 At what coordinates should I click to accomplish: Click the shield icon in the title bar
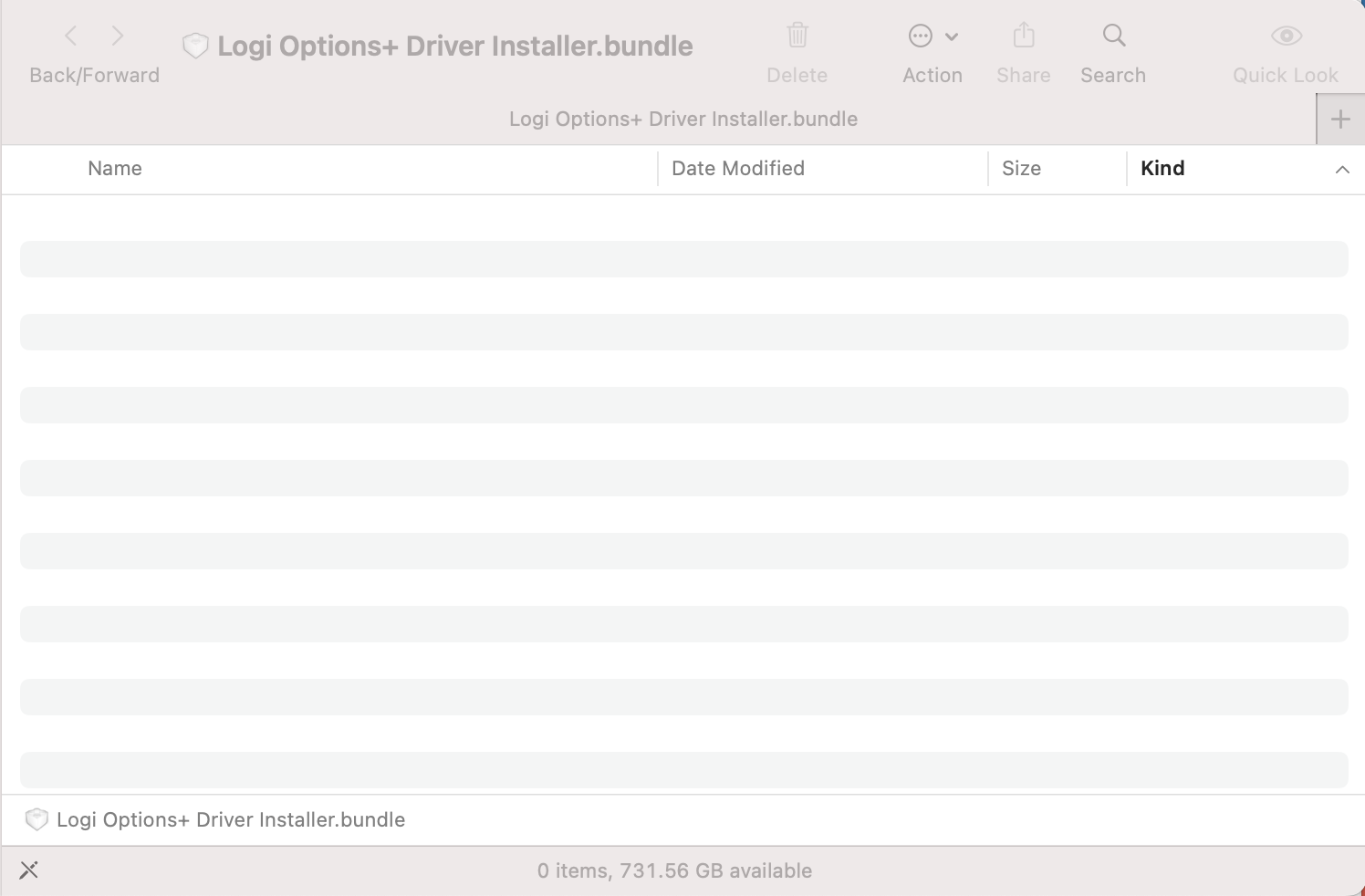[195, 46]
